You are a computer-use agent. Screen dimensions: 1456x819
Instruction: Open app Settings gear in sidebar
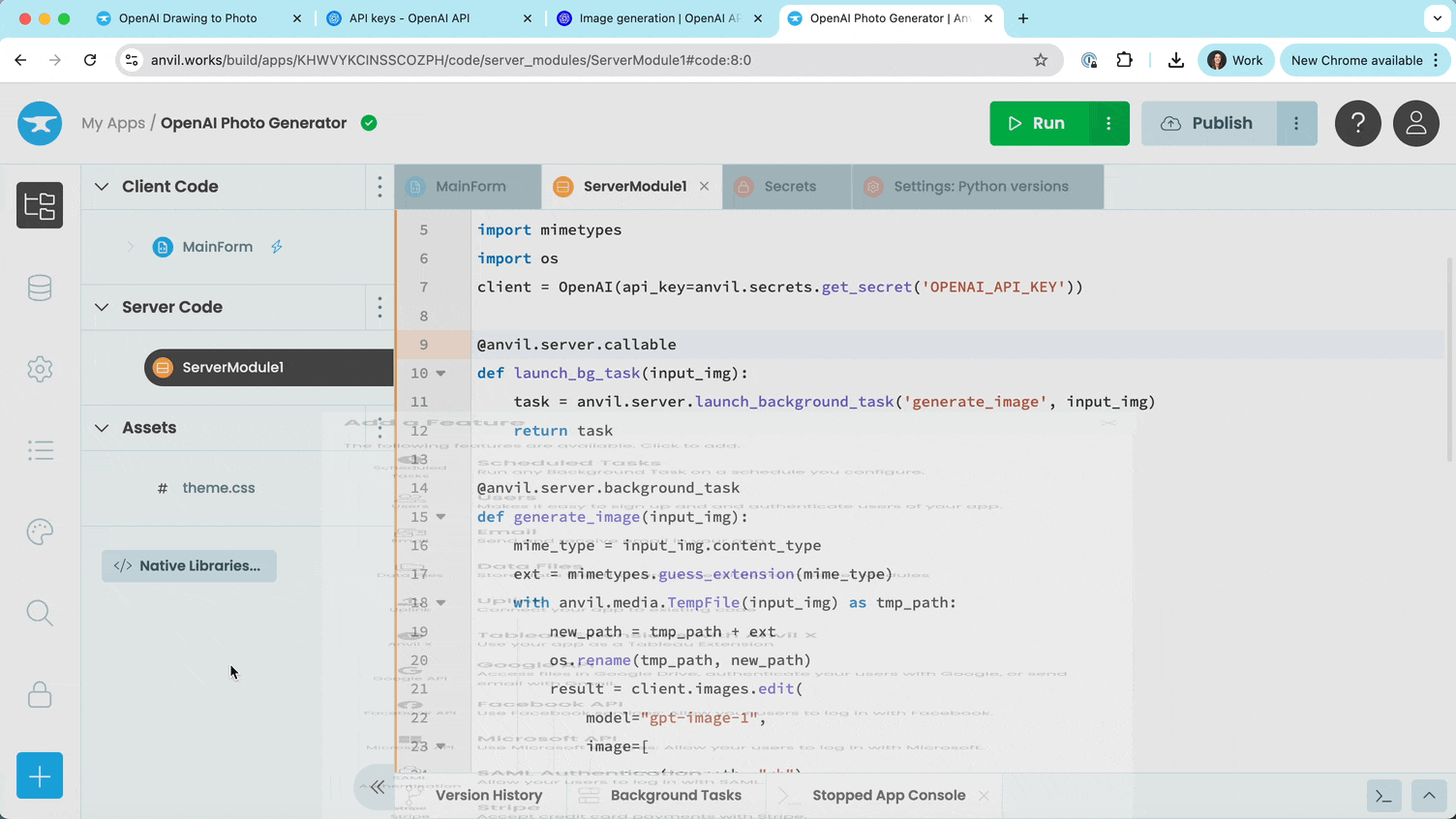pyautogui.click(x=40, y=369)
